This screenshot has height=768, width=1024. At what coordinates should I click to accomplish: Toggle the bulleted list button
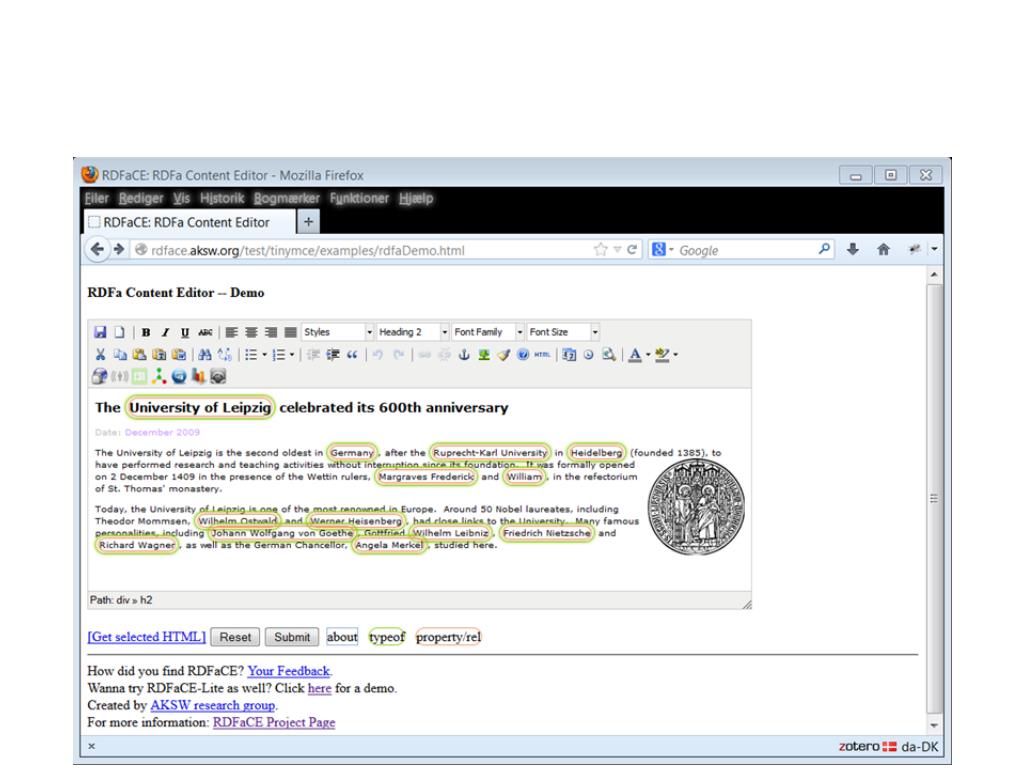coord(251,355)
